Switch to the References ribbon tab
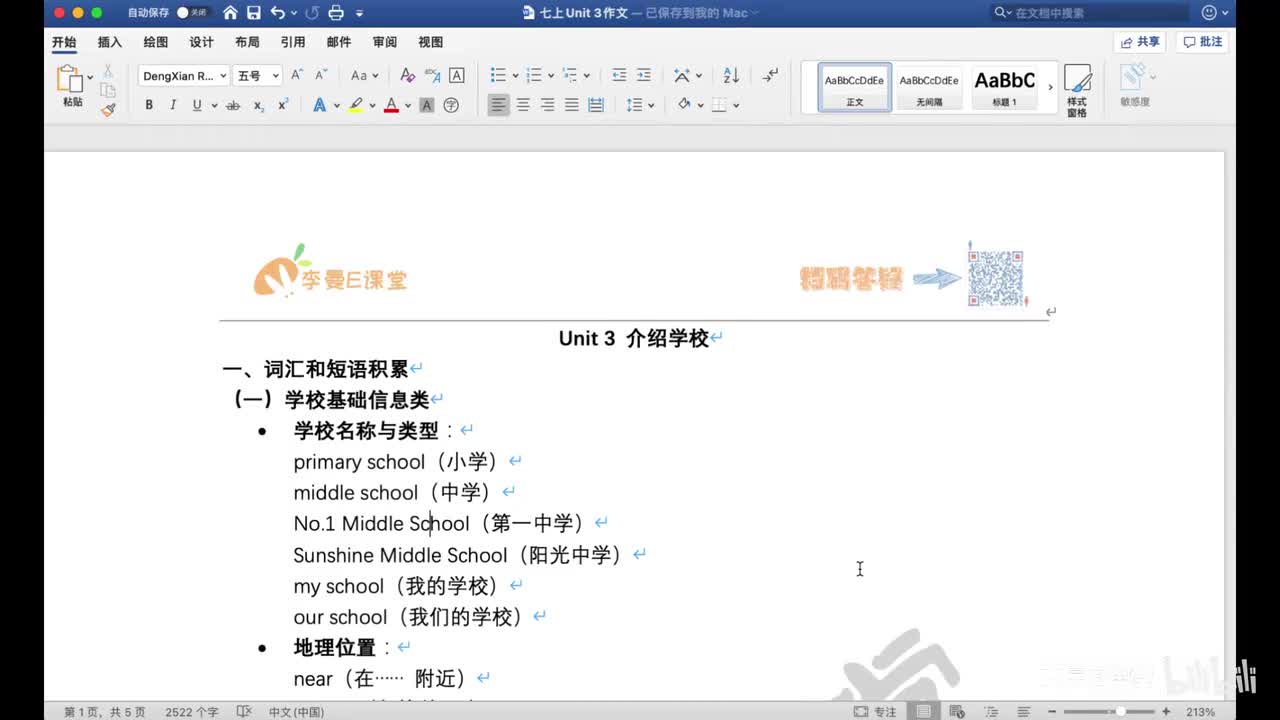This screenshot has width=1280, height=720. tap(293, 42)
